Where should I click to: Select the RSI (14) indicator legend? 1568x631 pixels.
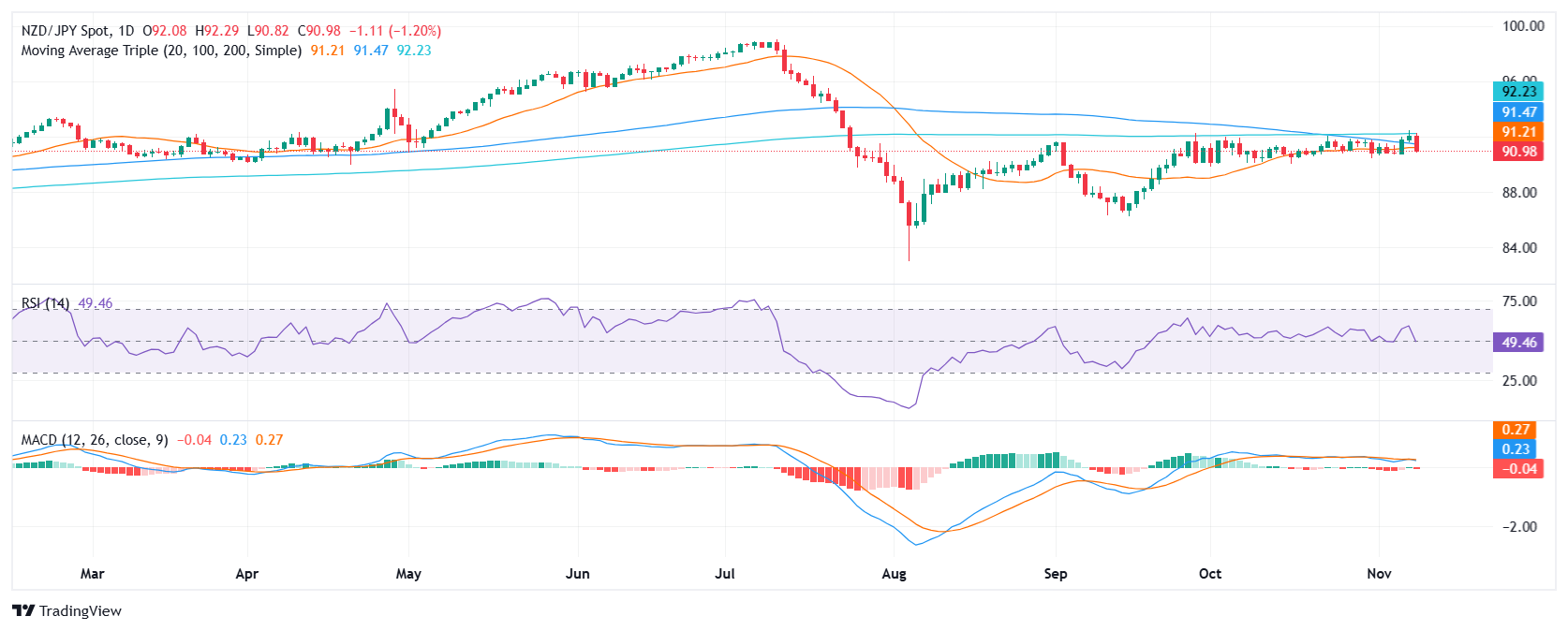[45, 303]
